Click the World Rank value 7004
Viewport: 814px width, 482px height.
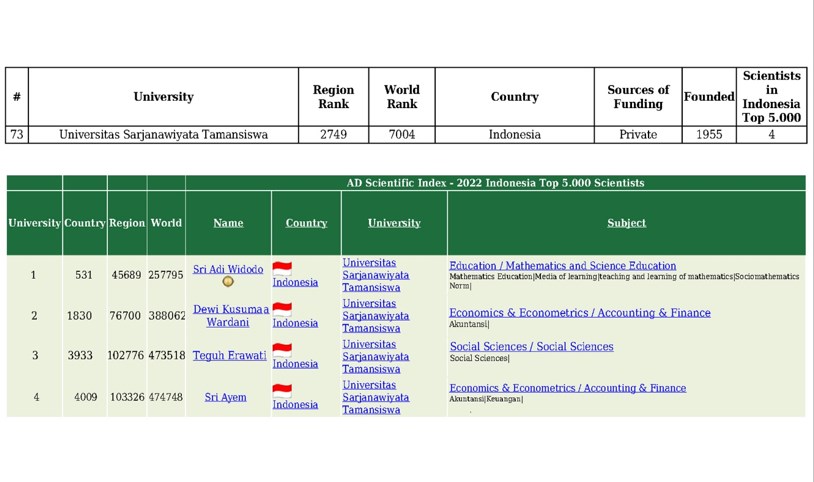[x=402, y=135]
